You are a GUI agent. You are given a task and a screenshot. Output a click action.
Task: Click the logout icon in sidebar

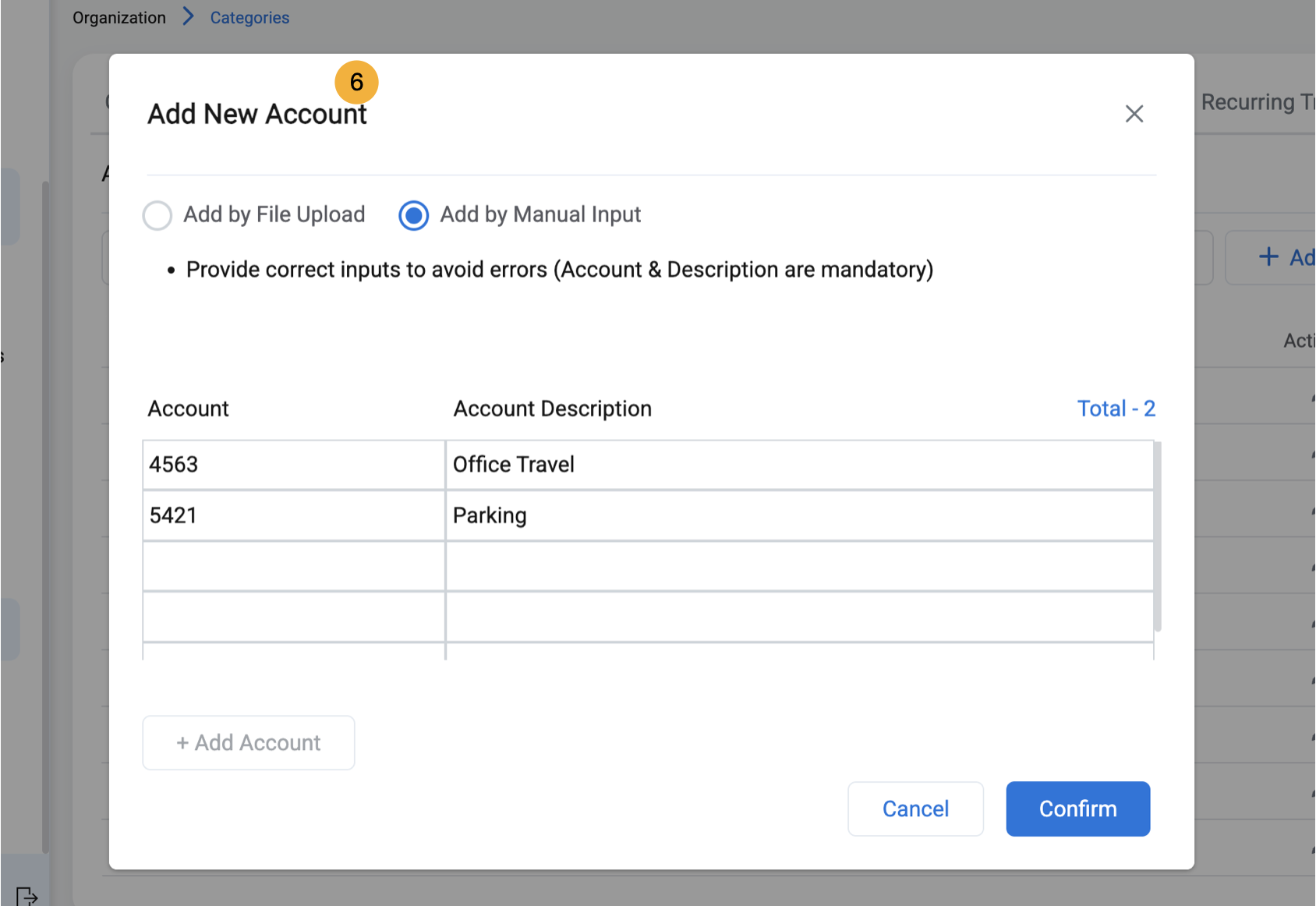[26, 895]
